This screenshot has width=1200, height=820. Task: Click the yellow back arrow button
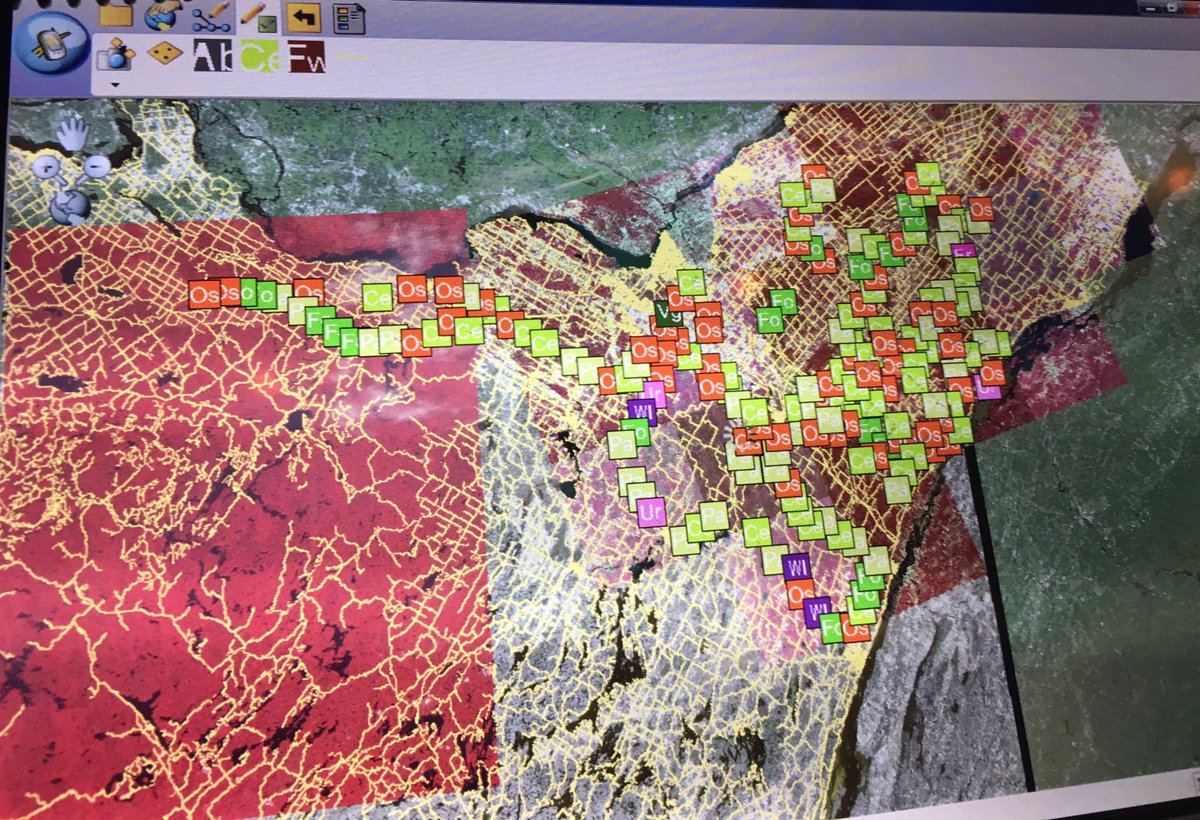pos(303,17)
